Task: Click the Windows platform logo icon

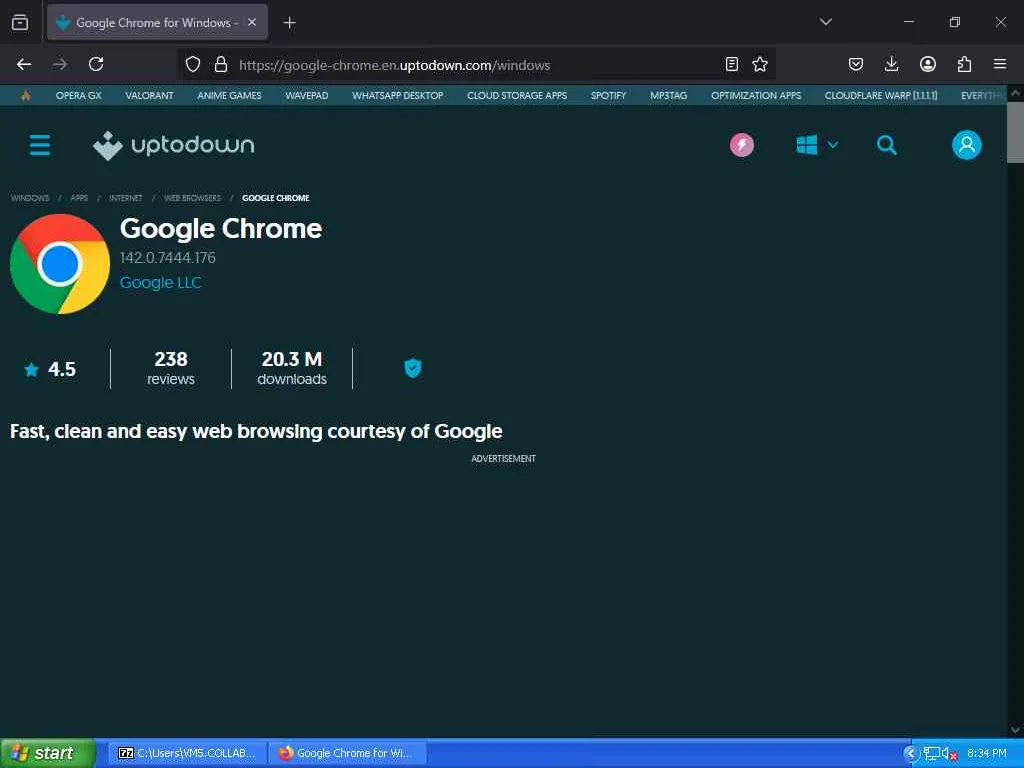Action: 807,145
